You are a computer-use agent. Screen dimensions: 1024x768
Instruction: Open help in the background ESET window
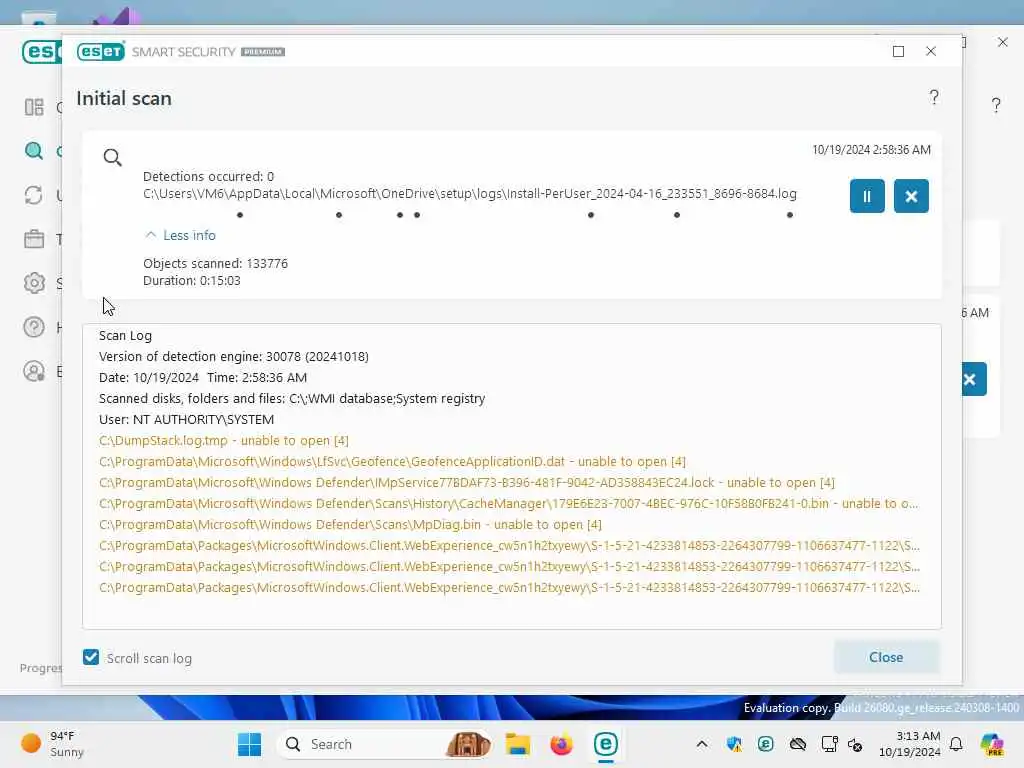pos(995,105)
